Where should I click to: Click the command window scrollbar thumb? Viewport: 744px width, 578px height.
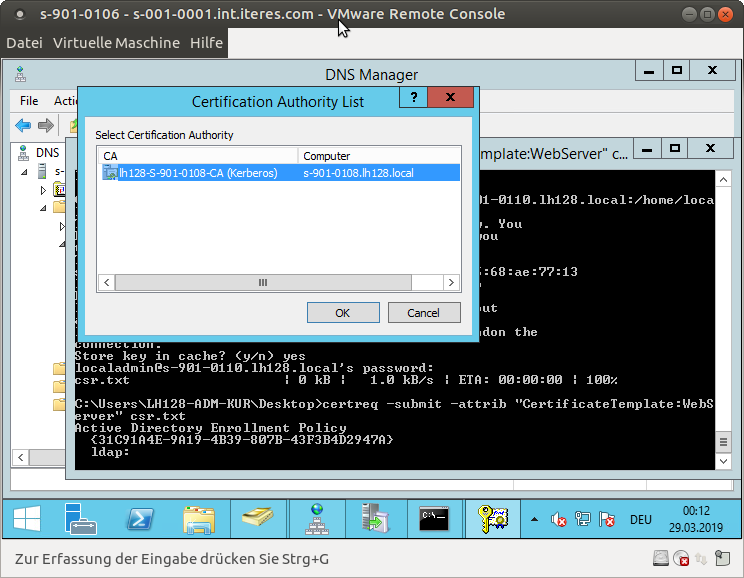723,442
